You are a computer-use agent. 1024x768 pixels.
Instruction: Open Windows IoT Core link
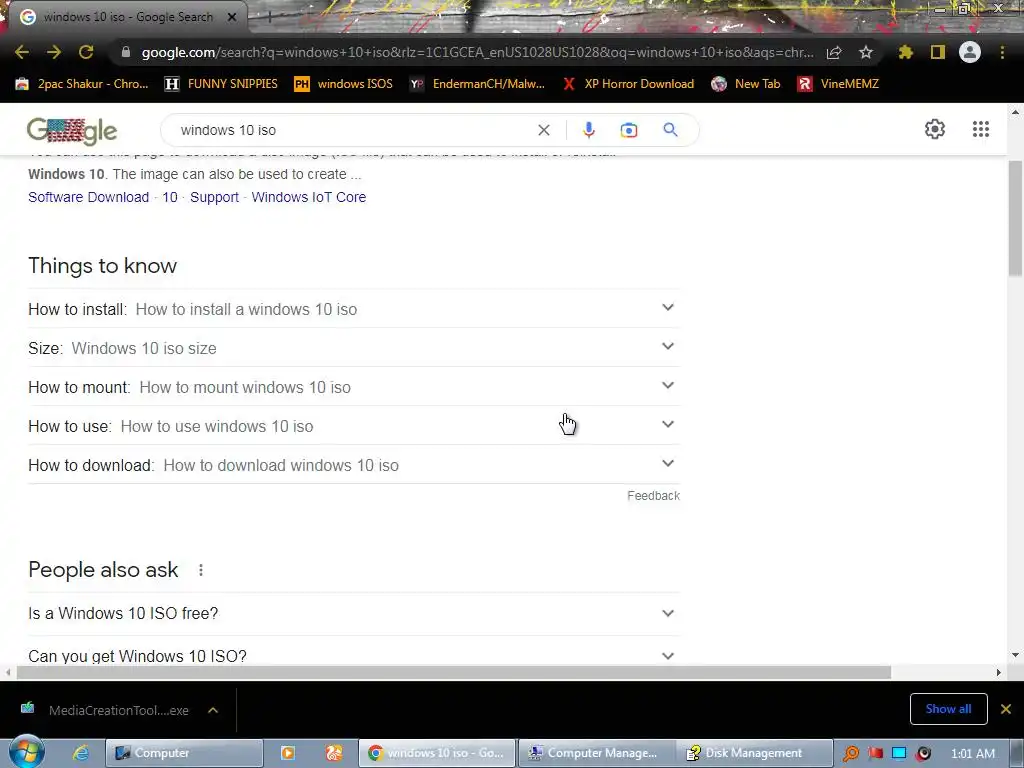(x=309, y=197)
